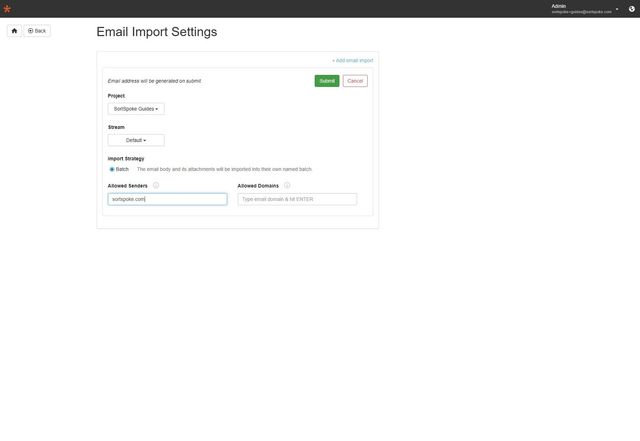Show info tooltip for Allowed Senders

[x=156, y=185]
